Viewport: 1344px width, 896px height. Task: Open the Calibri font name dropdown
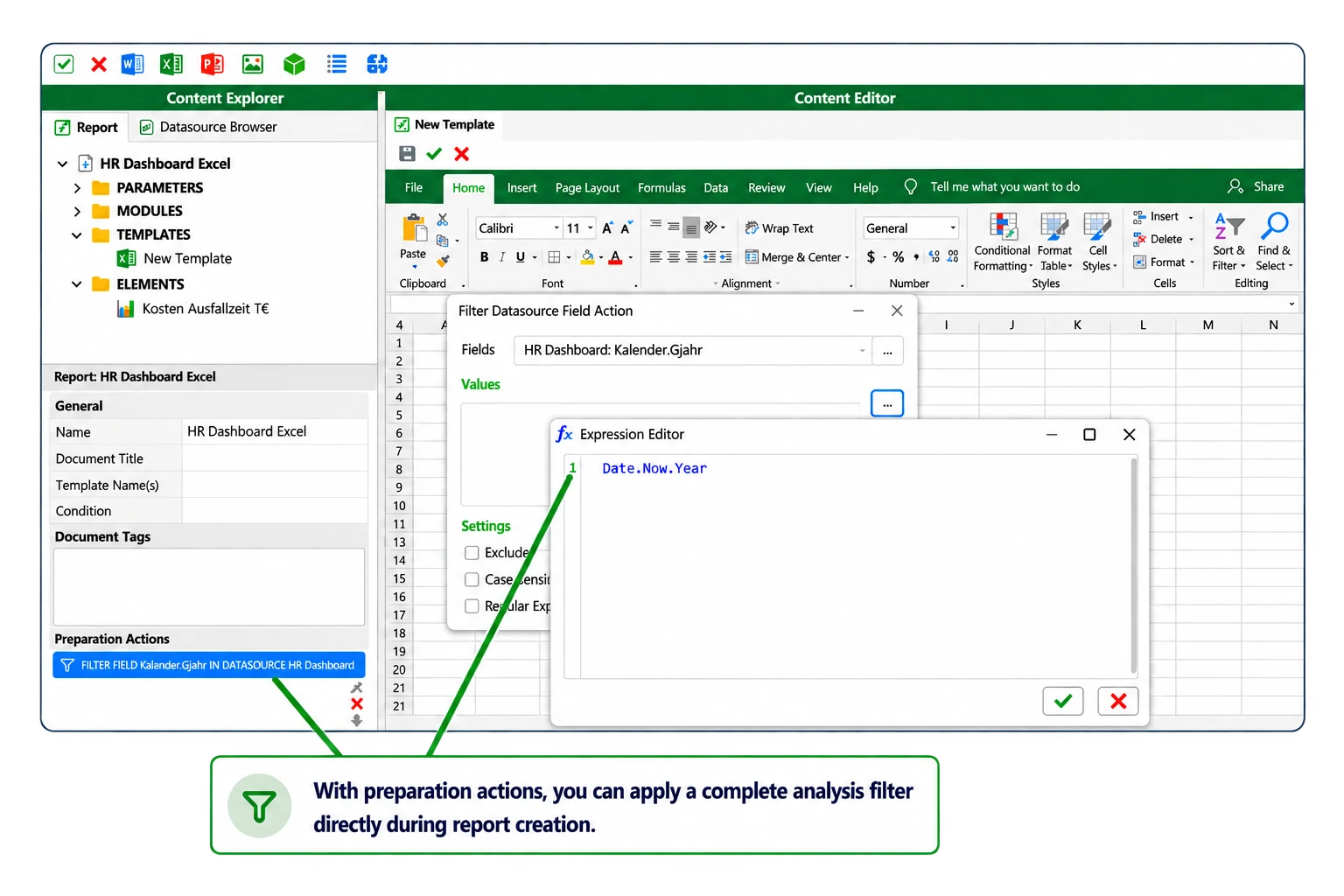(556, 228)
